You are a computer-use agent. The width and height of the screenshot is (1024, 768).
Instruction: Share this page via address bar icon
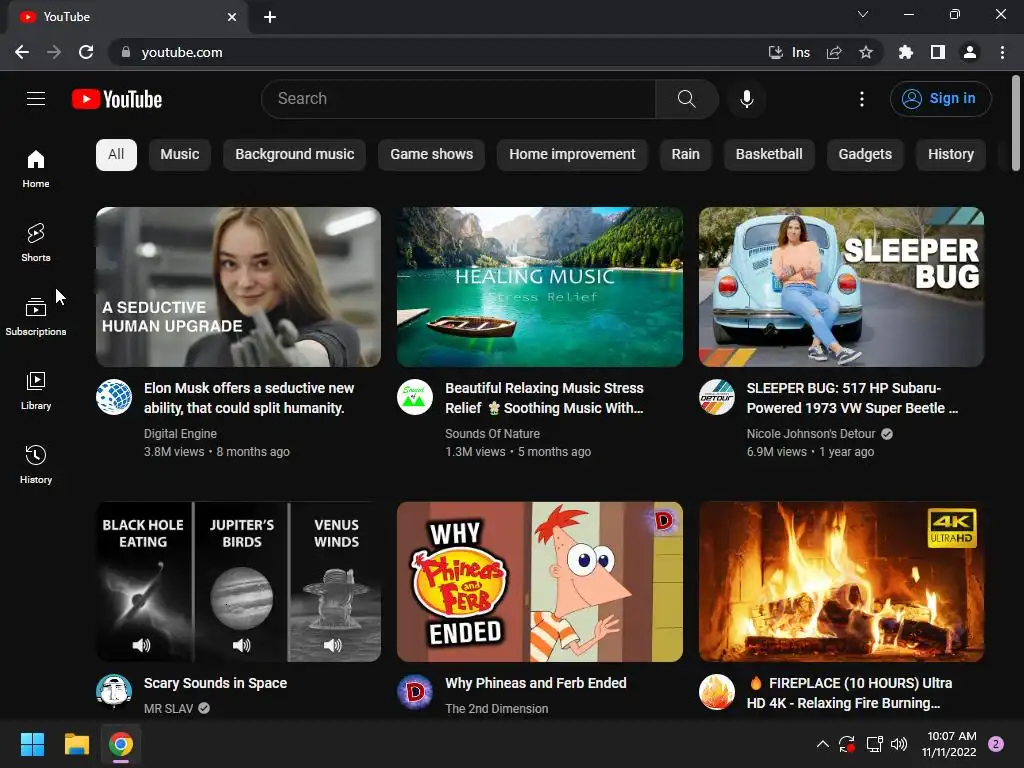click(x=834, y=52)
